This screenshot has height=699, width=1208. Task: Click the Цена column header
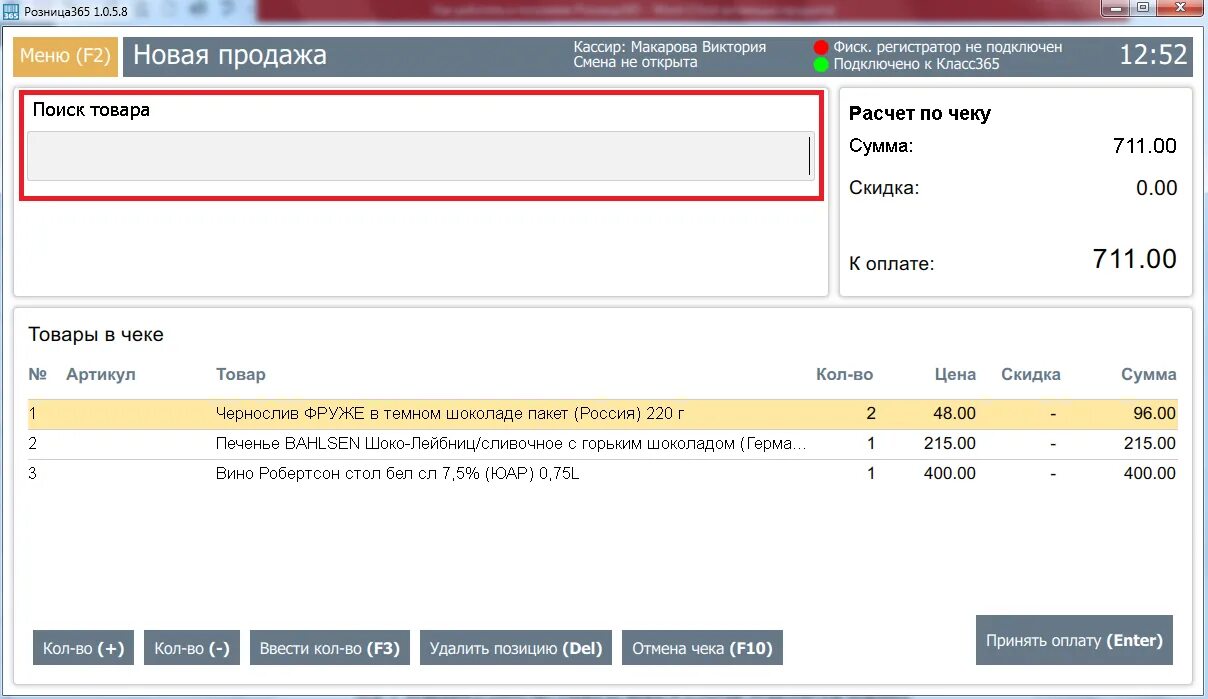(955, 374)
